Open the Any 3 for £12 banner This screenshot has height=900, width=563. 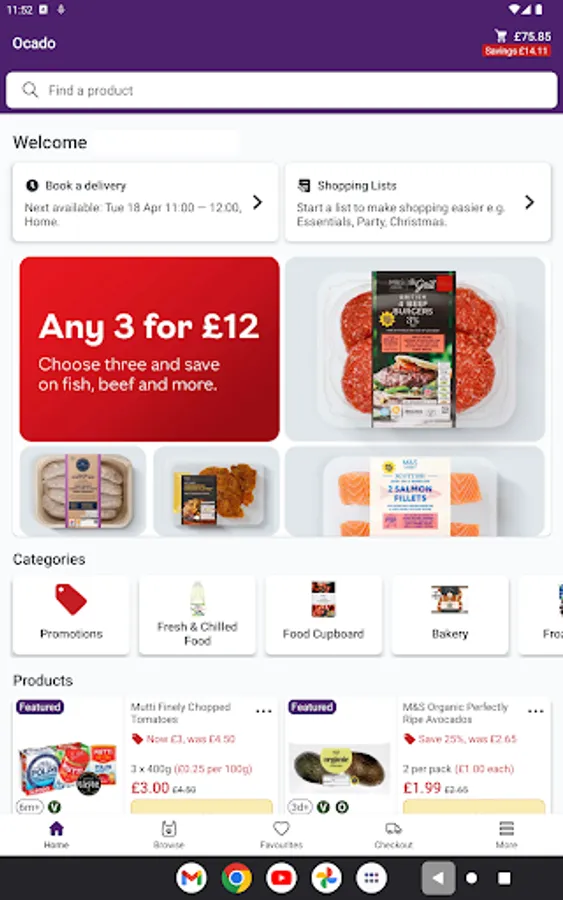pyautogui.click(x=149, y=349)
